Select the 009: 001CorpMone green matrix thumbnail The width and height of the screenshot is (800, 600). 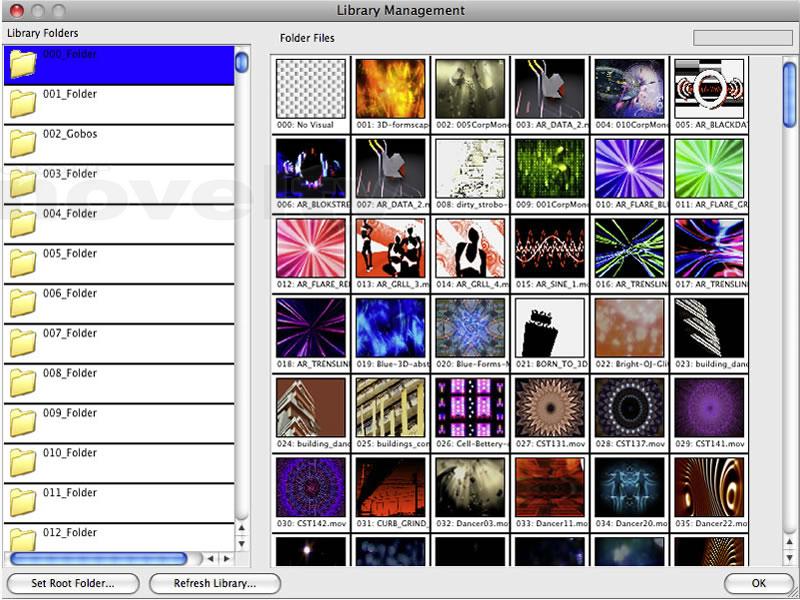click(x=549, y=168)
